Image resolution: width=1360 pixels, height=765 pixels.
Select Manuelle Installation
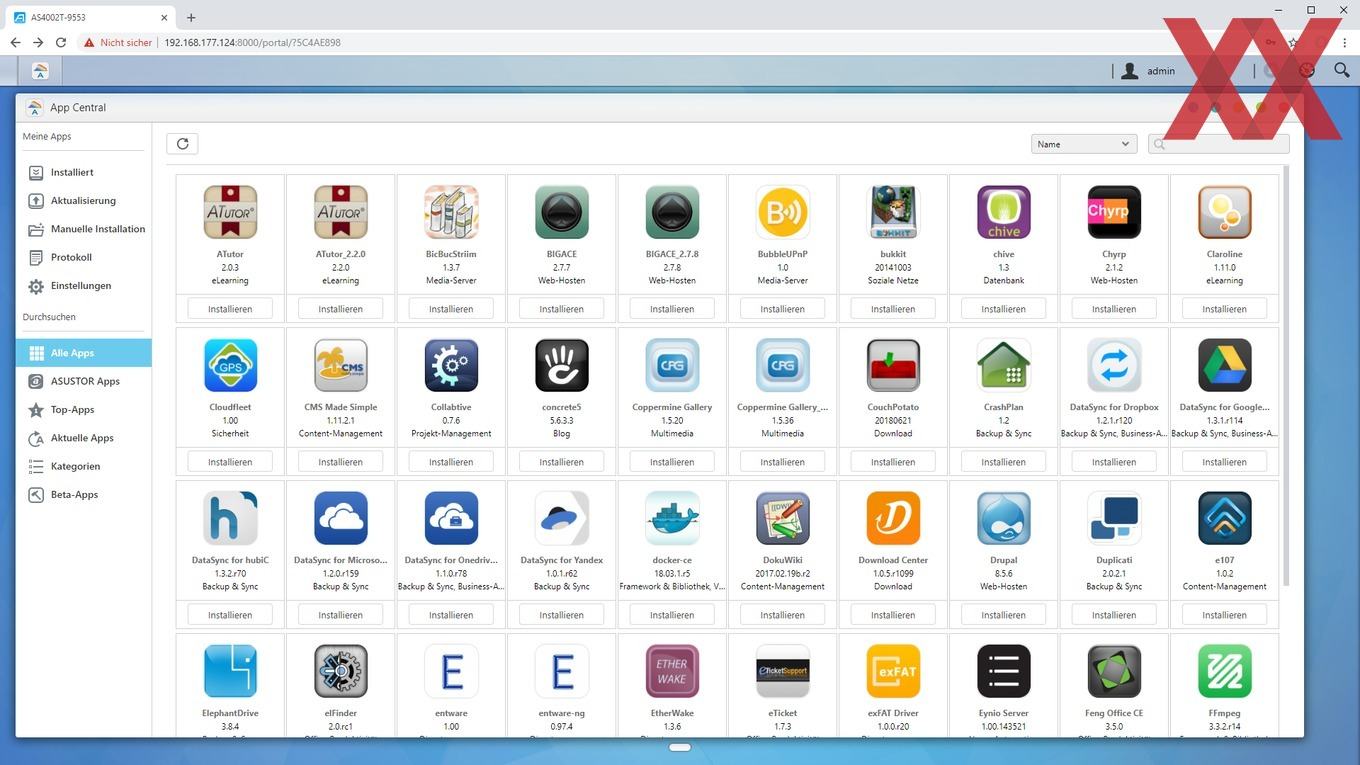click(83, 229)
